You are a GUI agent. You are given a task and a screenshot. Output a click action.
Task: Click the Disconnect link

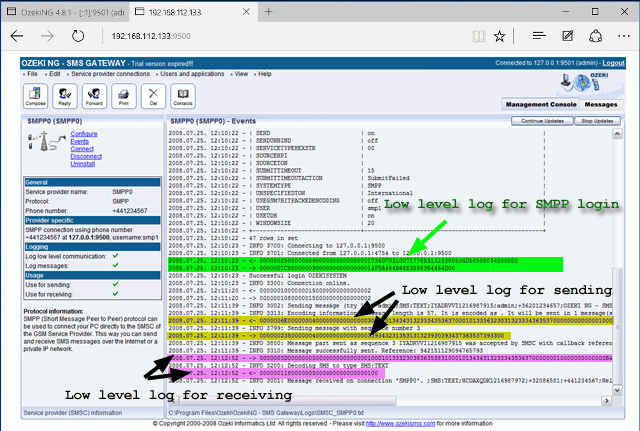click(86, 156)
